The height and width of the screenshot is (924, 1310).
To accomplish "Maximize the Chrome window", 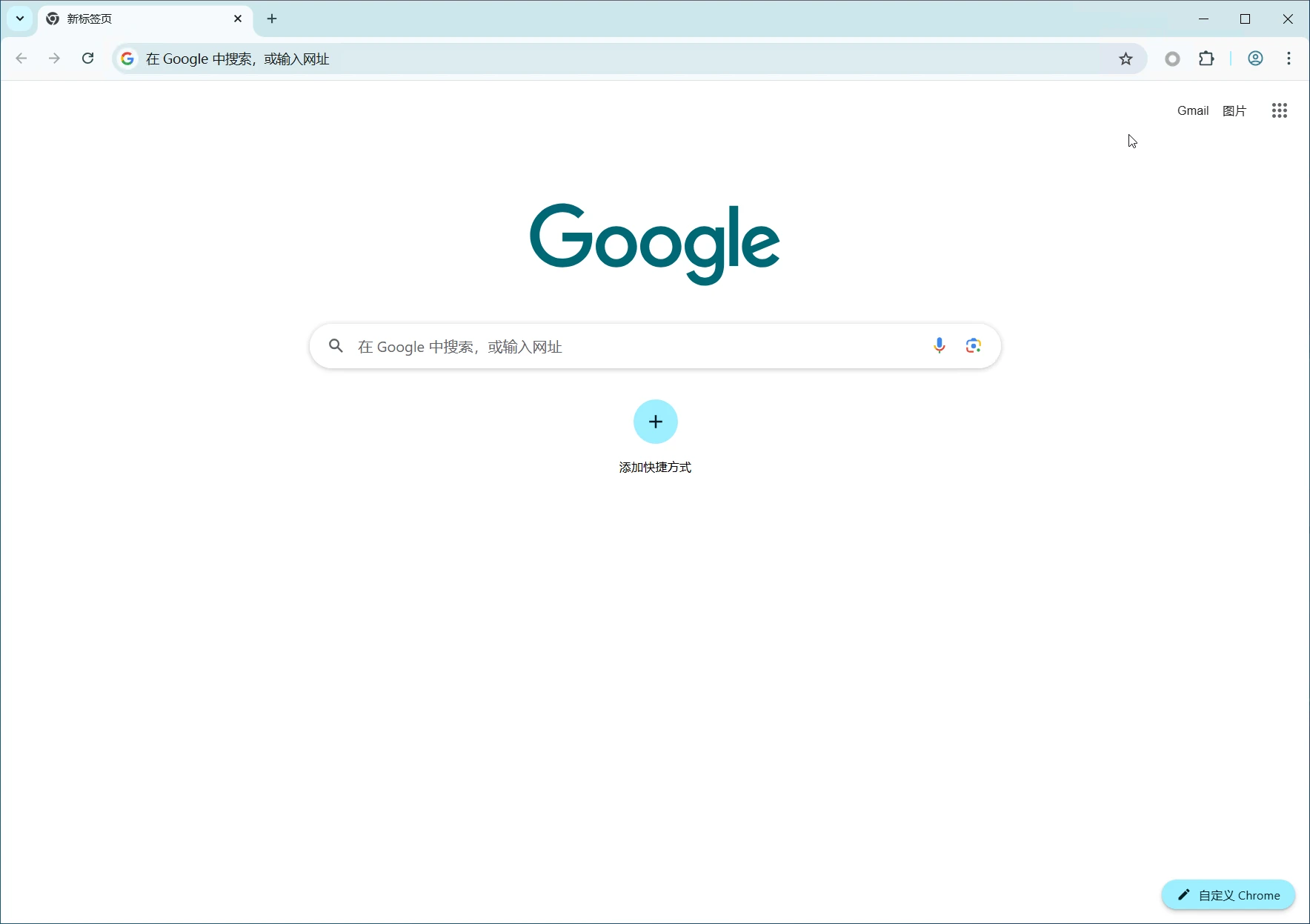I will pos(1246,19).
